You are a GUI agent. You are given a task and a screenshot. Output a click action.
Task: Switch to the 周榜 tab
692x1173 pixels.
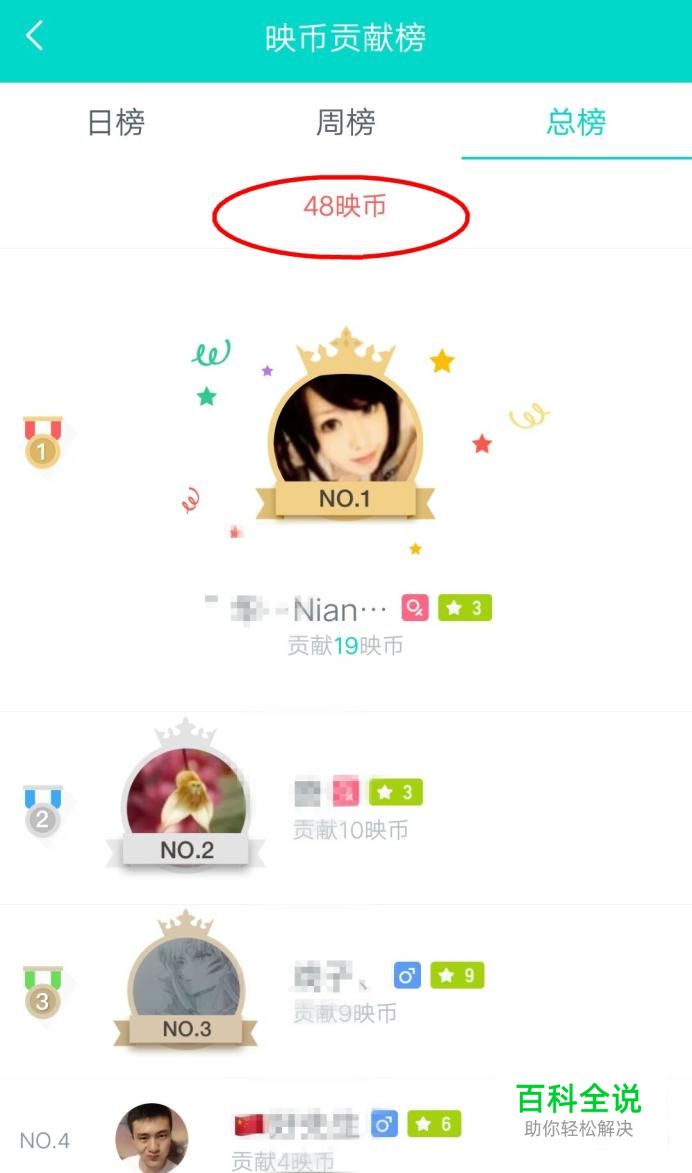pyautogui.click(x=346, y=122)
